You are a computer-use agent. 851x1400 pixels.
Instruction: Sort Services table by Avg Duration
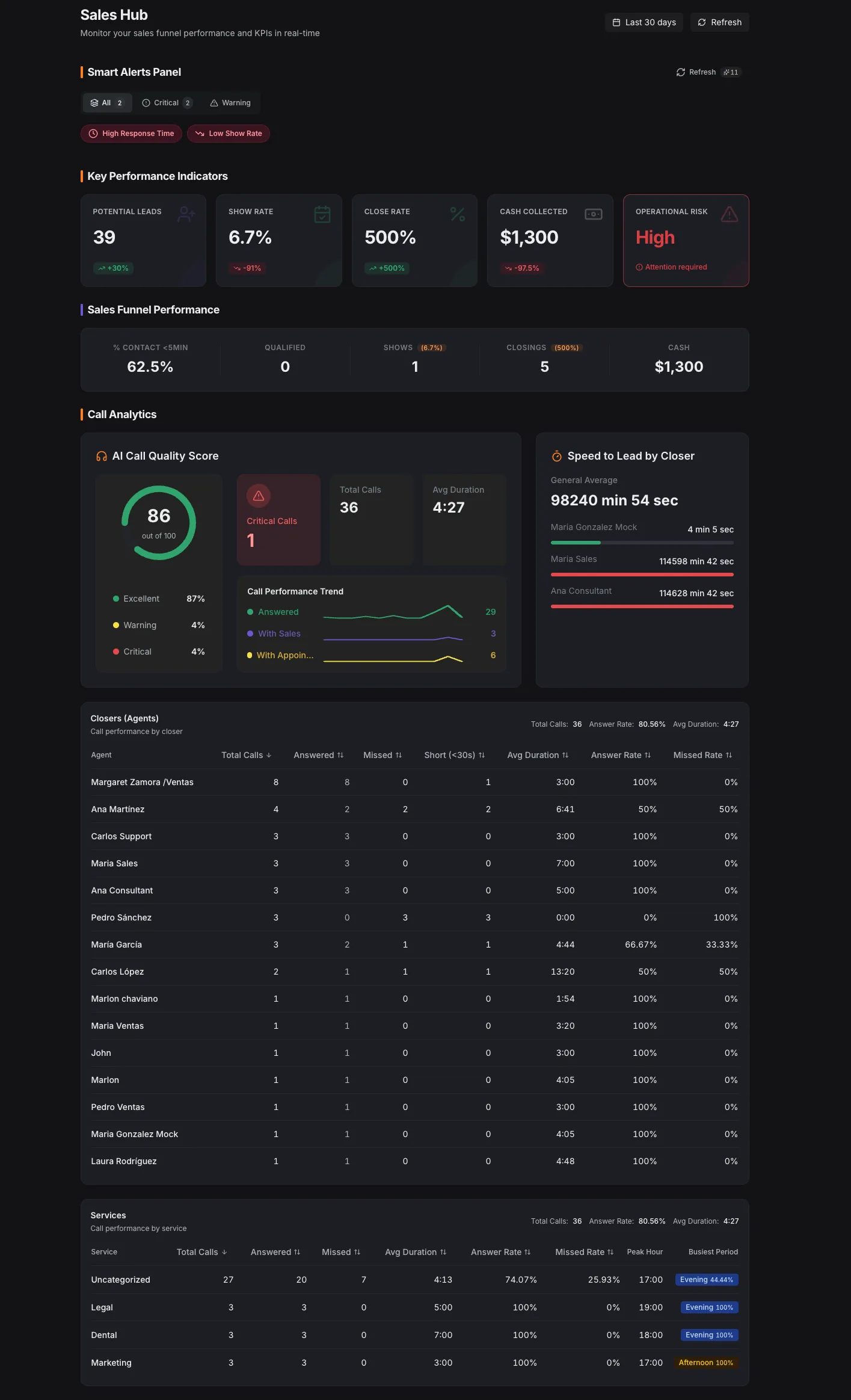click(x=416, y=1252)
